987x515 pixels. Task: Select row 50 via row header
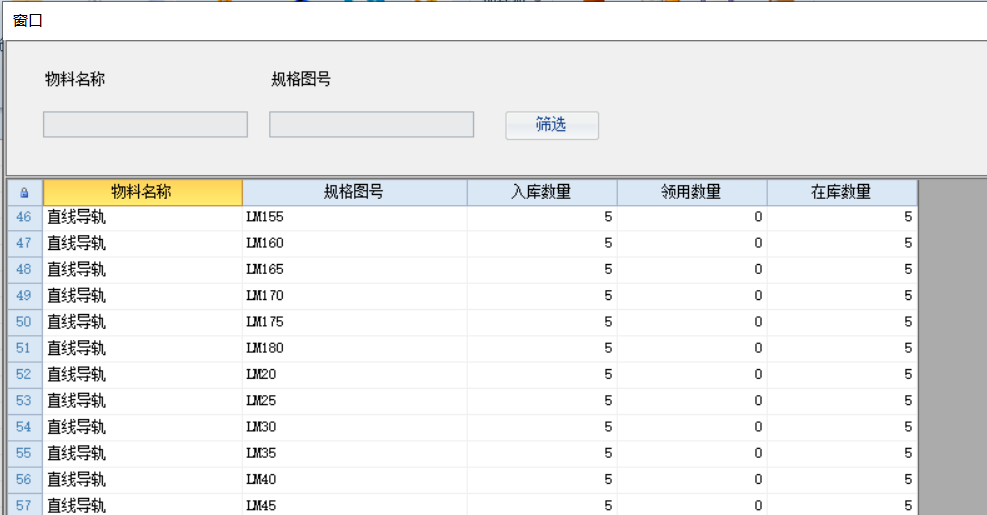24,322
